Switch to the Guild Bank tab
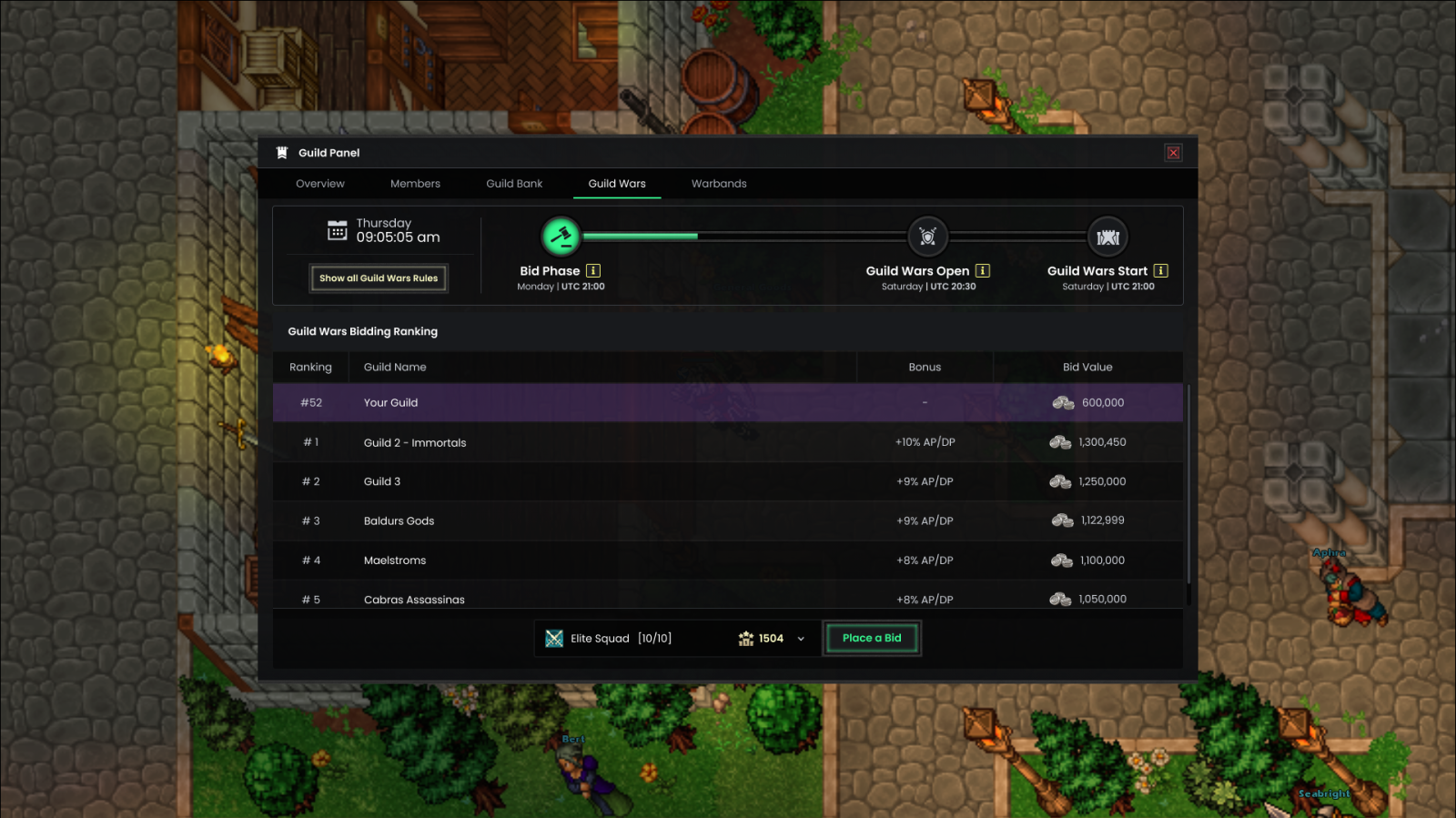The image size is (1456, 818). tap(514, 184)
